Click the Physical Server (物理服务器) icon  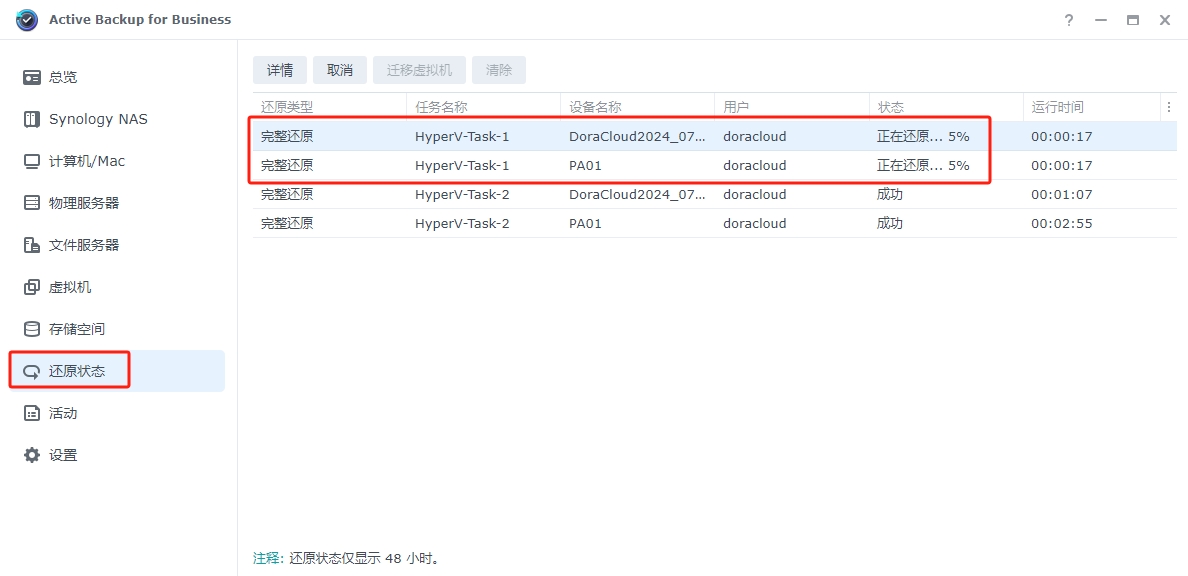32,203
